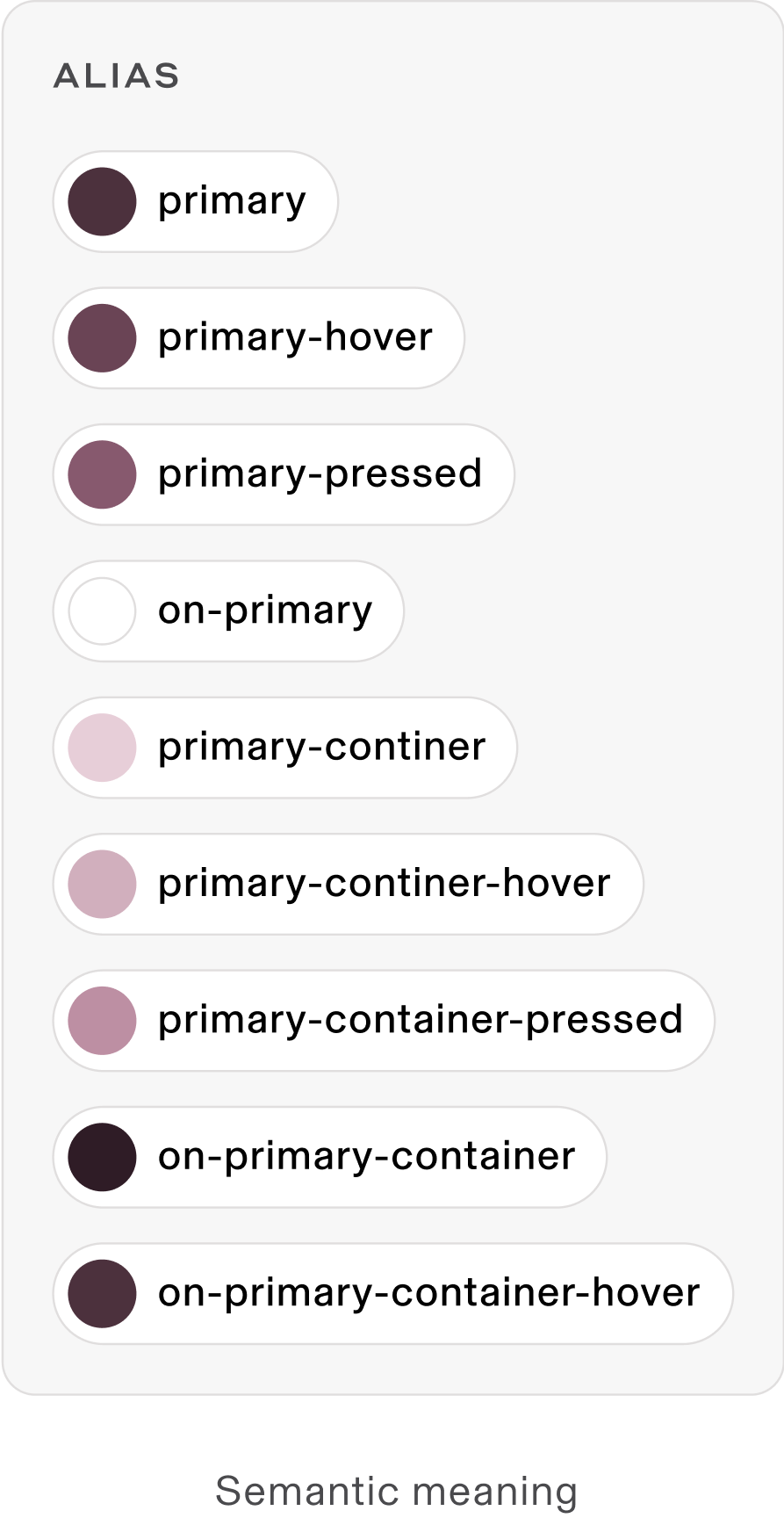Click the on-primary-container dark swatch
This screenshot has width=784, height=1518.
tap(103, 1157)
